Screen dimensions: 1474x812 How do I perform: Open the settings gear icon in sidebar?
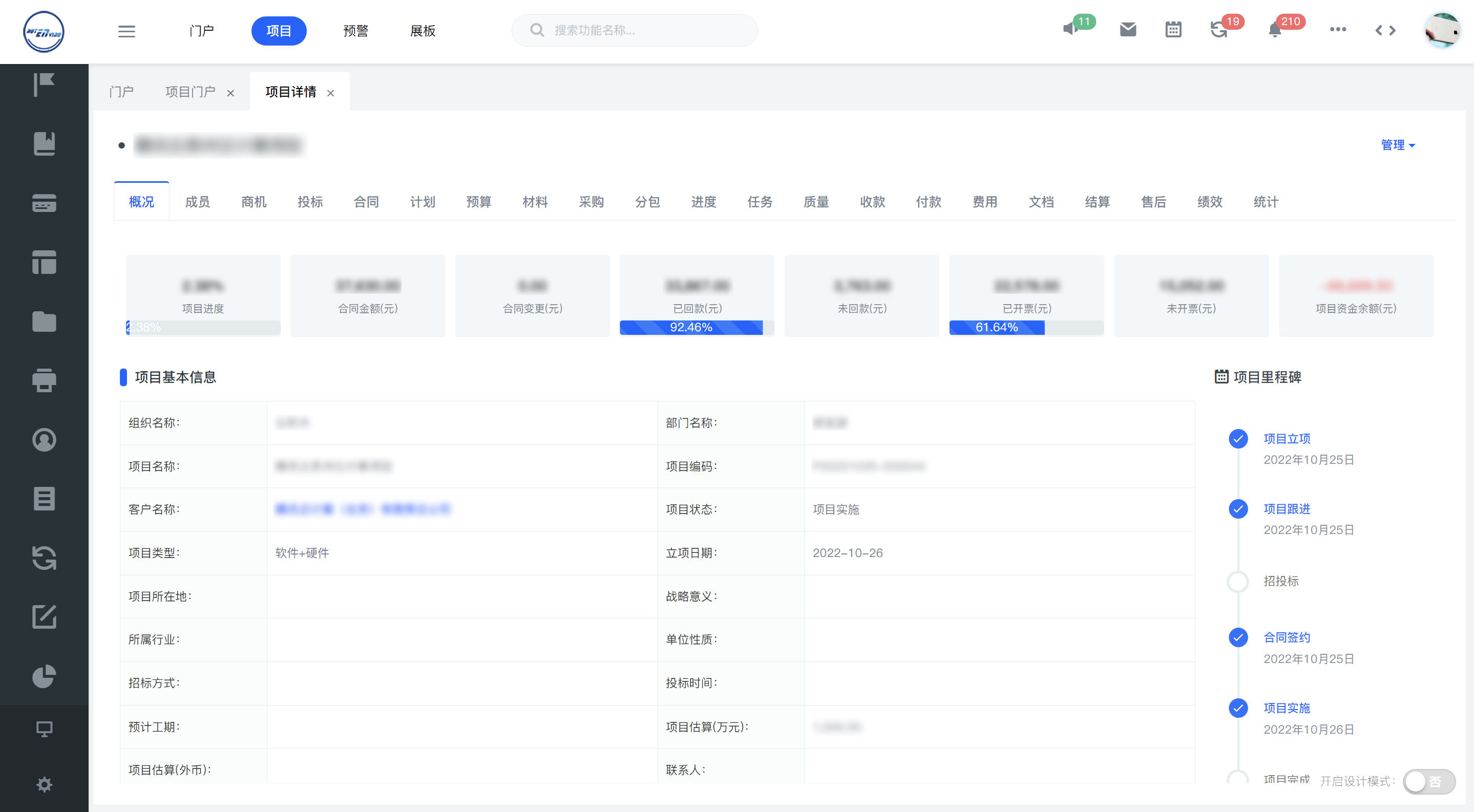(x=44, y=784)
